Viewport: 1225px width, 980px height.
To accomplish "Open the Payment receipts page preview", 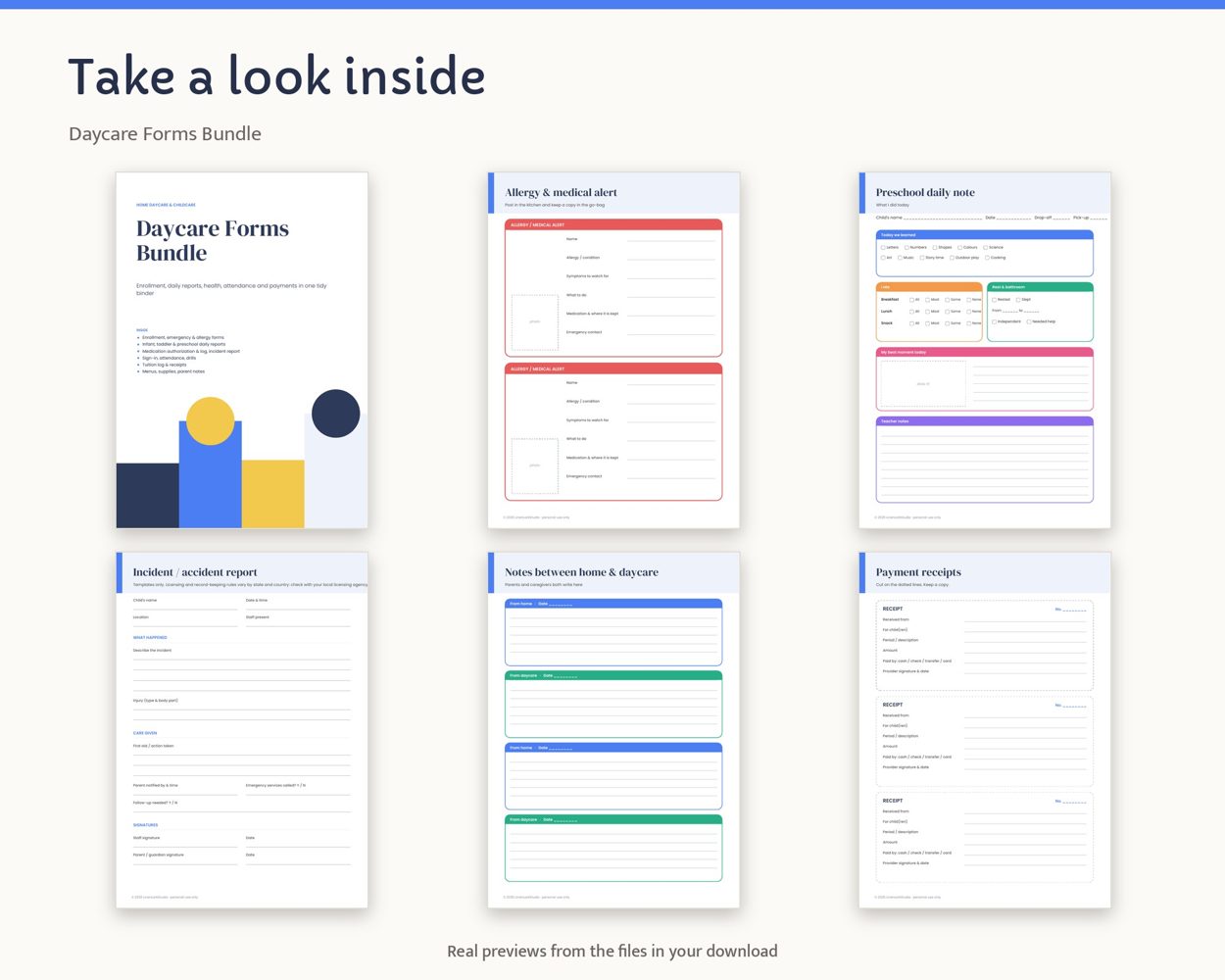I will click(985, 730).
